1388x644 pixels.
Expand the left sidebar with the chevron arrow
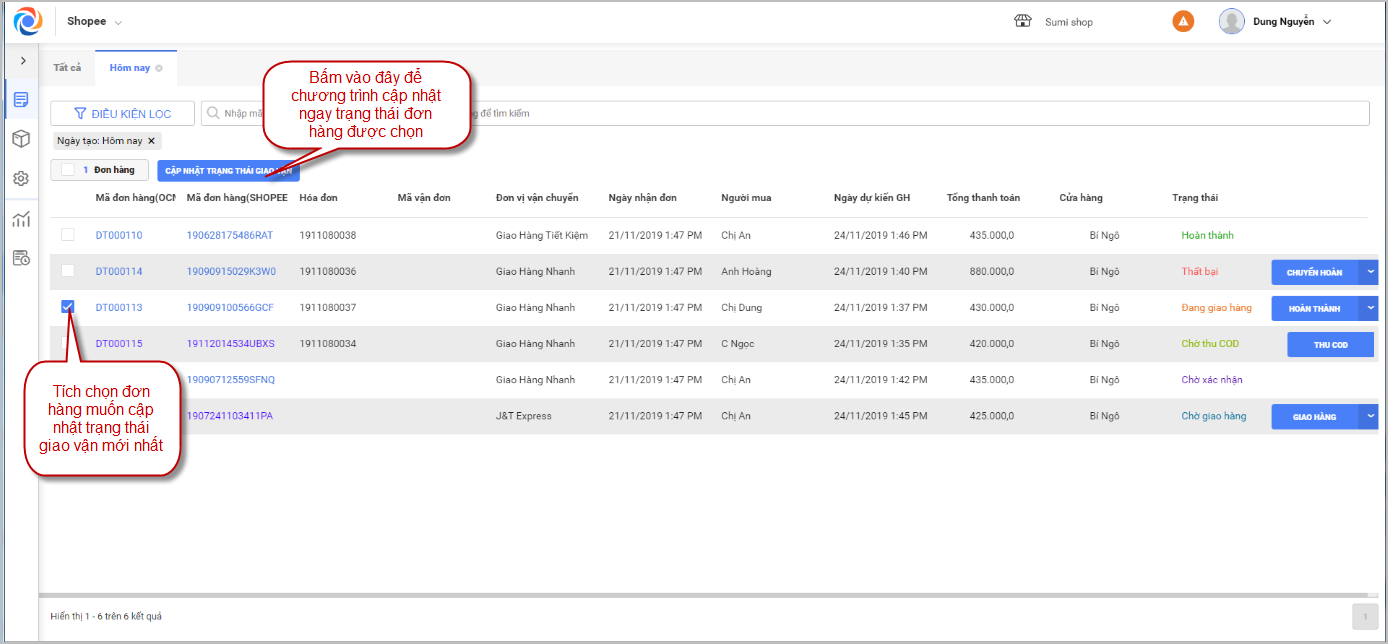23,61
